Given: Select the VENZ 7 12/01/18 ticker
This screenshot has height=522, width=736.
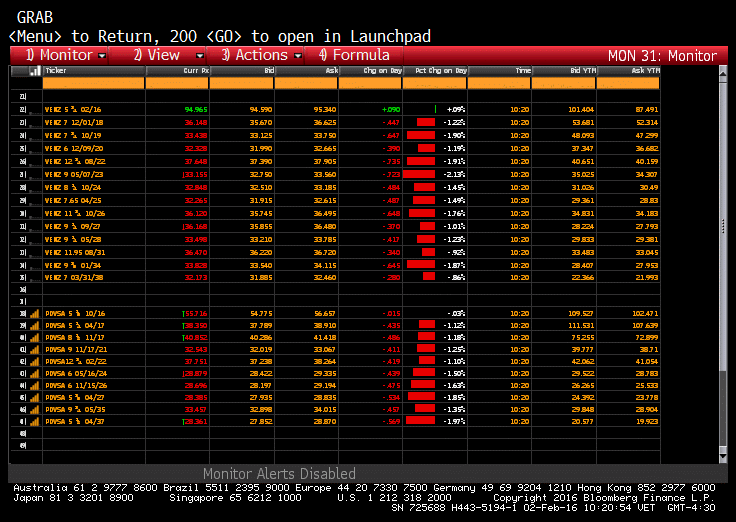Looking at the screenshot, I should 74,123.
